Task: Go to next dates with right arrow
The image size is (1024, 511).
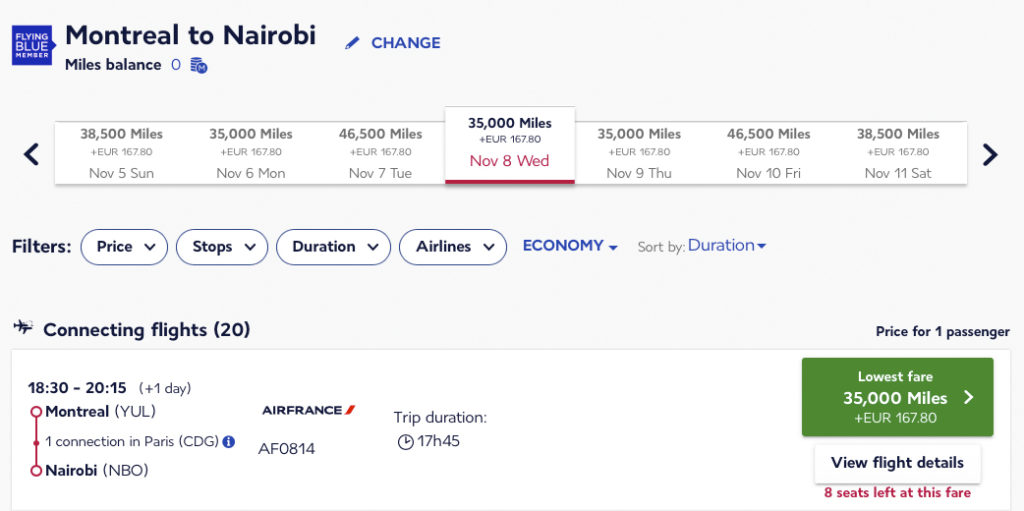Action: point(990,154)
